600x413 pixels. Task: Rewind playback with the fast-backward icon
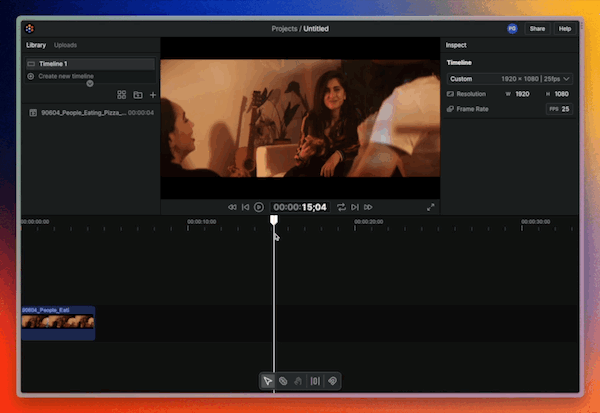[x=232, y=207]
